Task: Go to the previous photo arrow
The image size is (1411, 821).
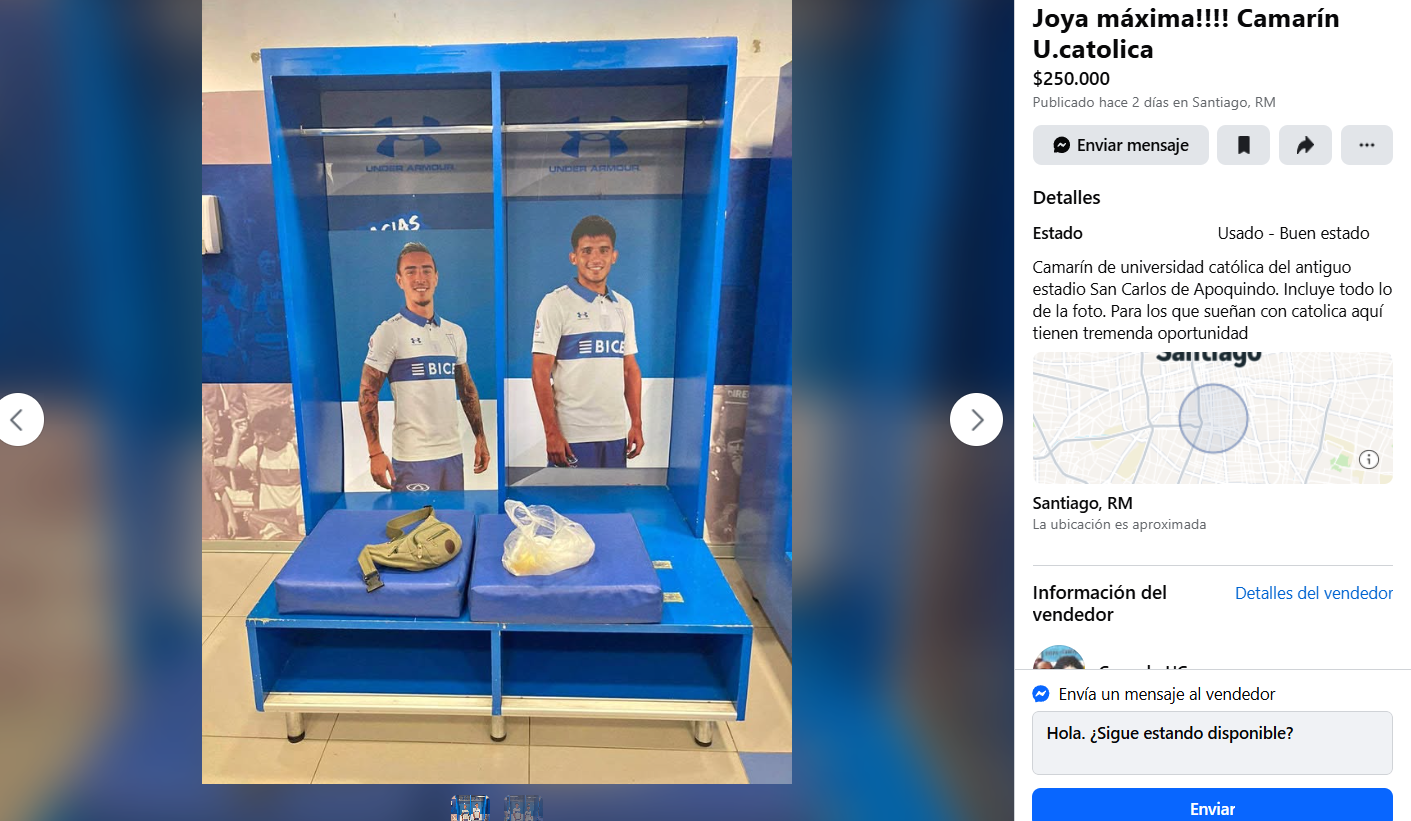Action: coord(17,420)
